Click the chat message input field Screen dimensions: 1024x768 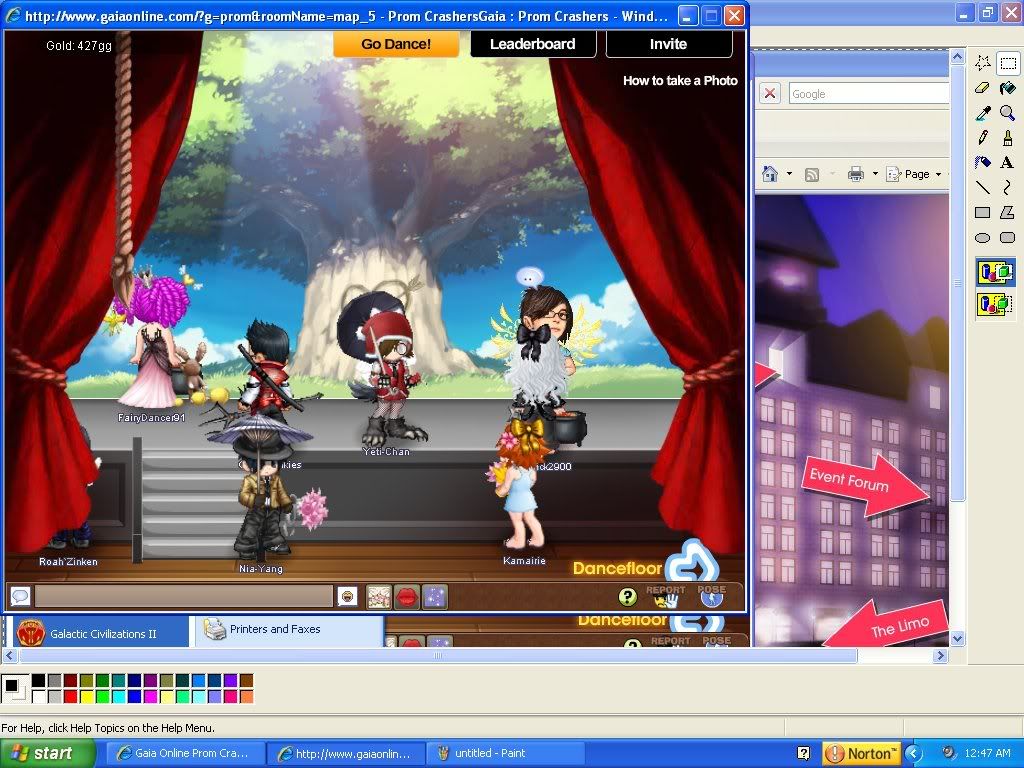[184, 596]
